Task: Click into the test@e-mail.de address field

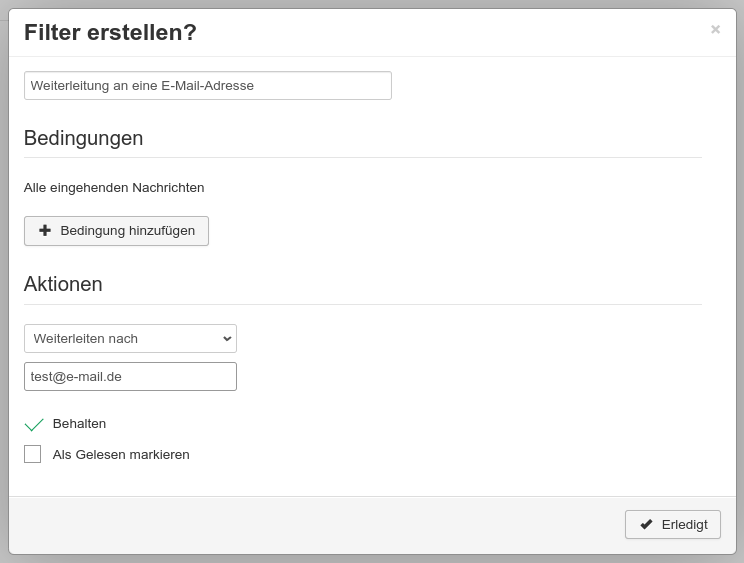Action: click(130, 377)
